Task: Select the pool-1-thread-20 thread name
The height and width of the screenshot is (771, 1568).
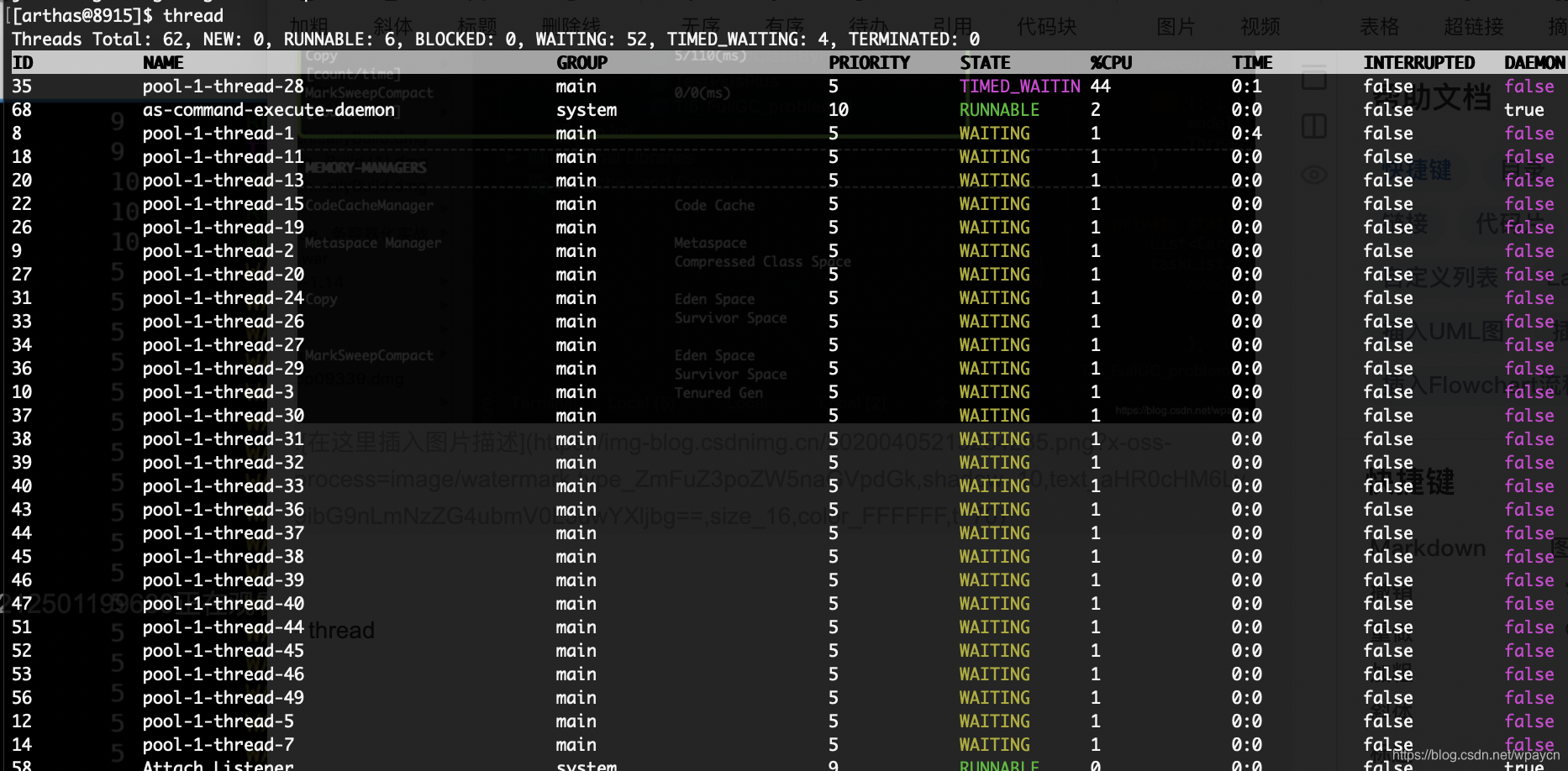Action: pyautogui.click(x=224, y=275)
